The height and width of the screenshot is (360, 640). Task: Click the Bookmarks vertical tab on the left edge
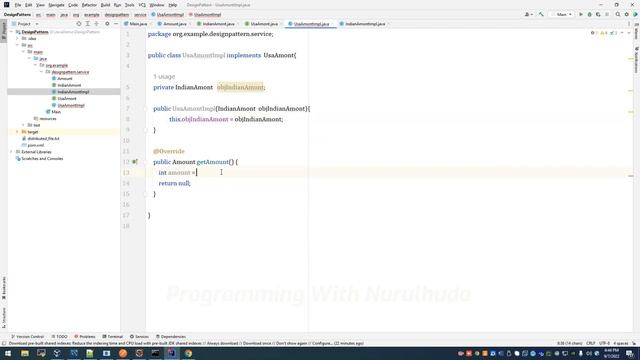click(x=4, y=288)
